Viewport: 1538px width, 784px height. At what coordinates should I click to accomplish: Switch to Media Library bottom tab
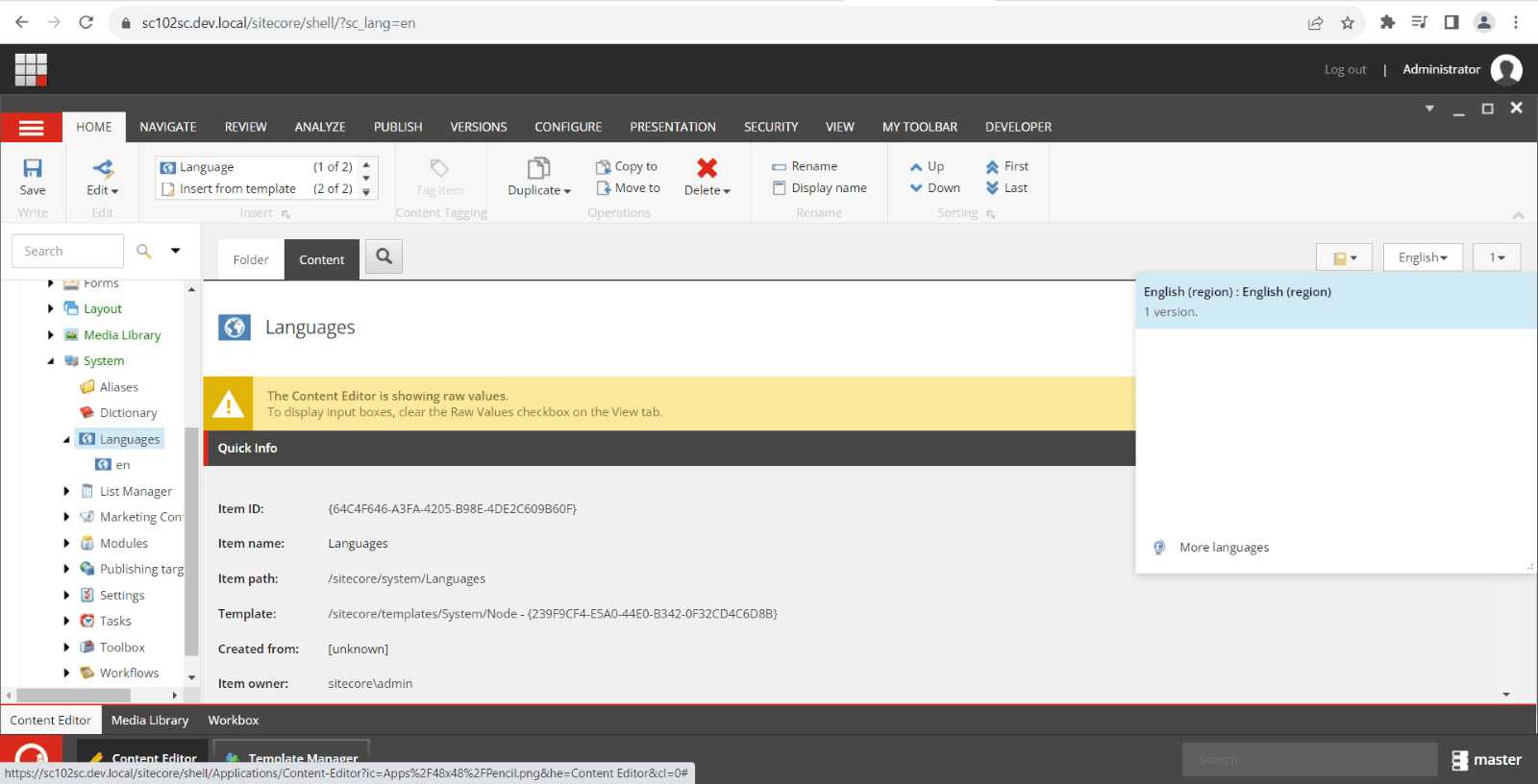pyautogui.click(x=150, y=720)
